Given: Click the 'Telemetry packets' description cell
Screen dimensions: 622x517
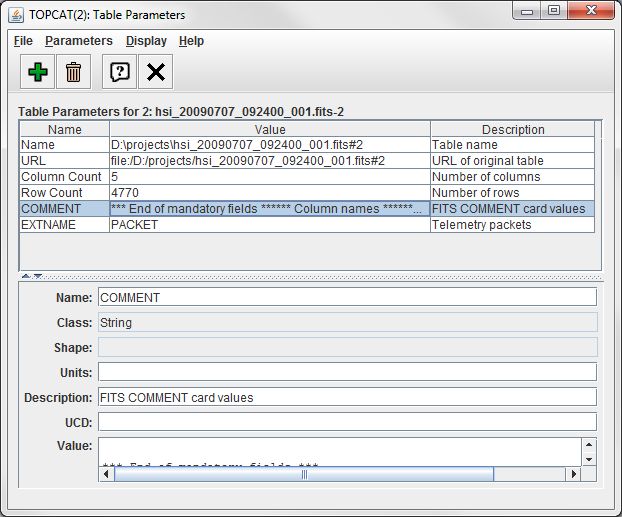Looking at the screenshot, I should [x=513, y=225].
